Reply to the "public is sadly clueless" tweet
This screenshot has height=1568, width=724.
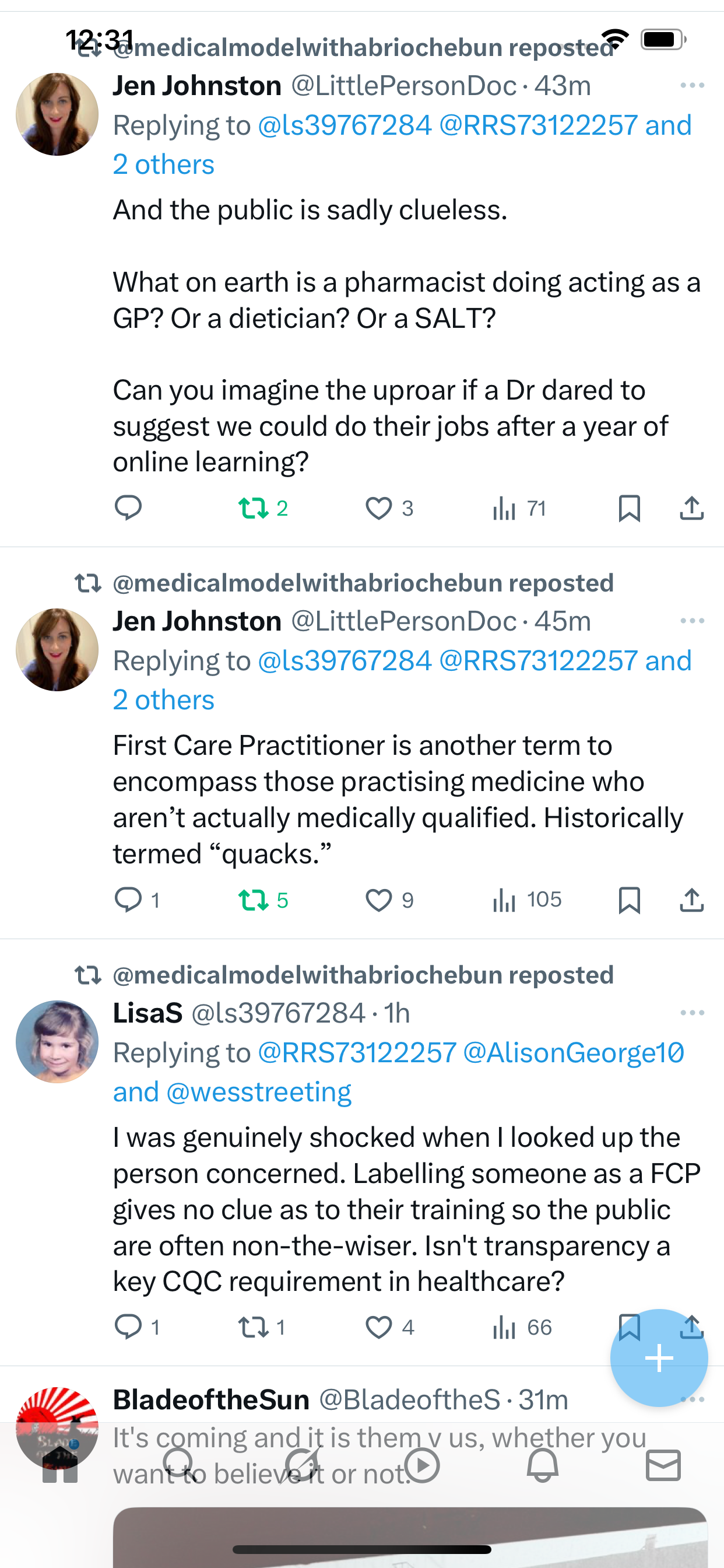(x=128, y=508)
